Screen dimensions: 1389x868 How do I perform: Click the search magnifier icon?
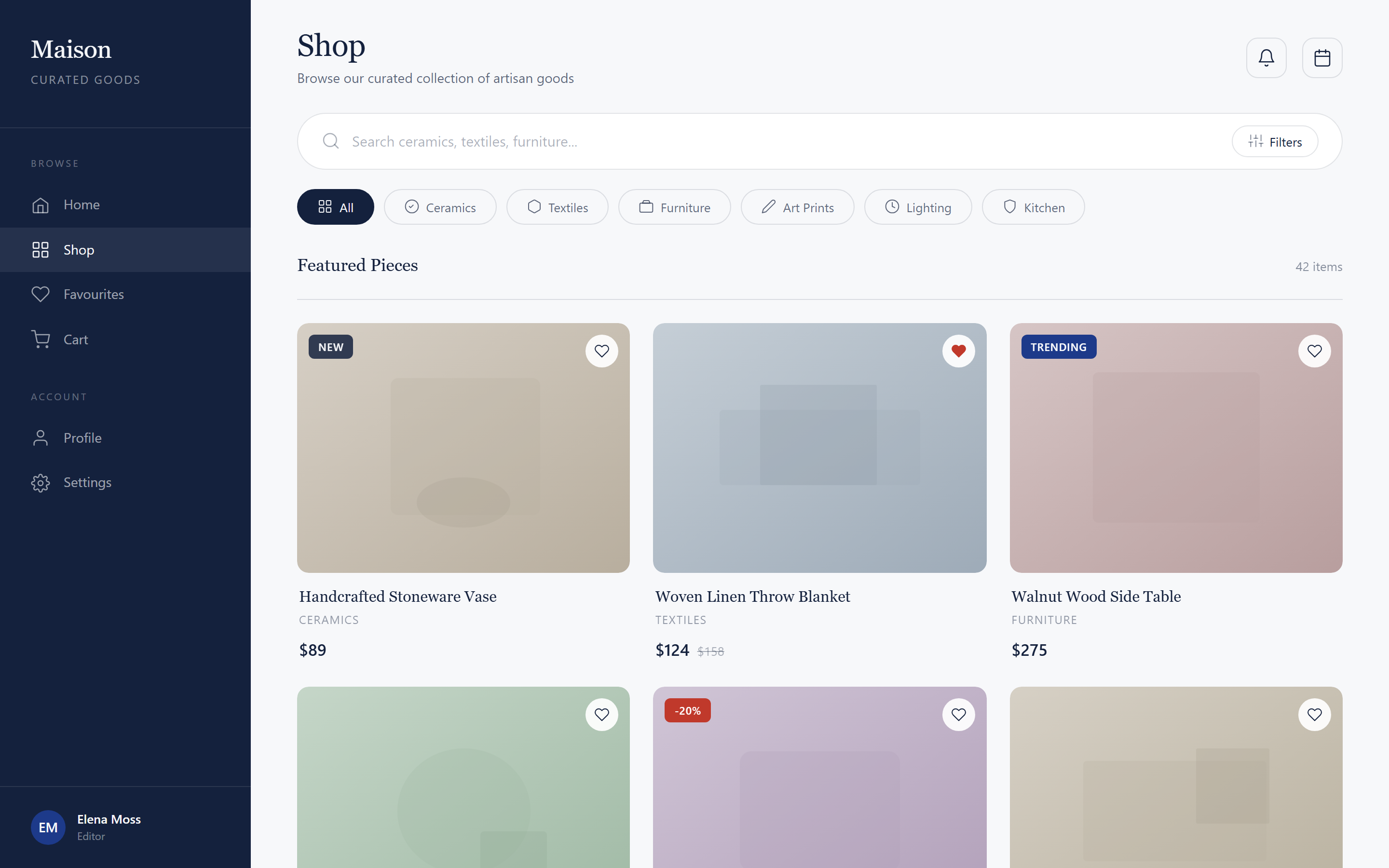tap(330, 141)
